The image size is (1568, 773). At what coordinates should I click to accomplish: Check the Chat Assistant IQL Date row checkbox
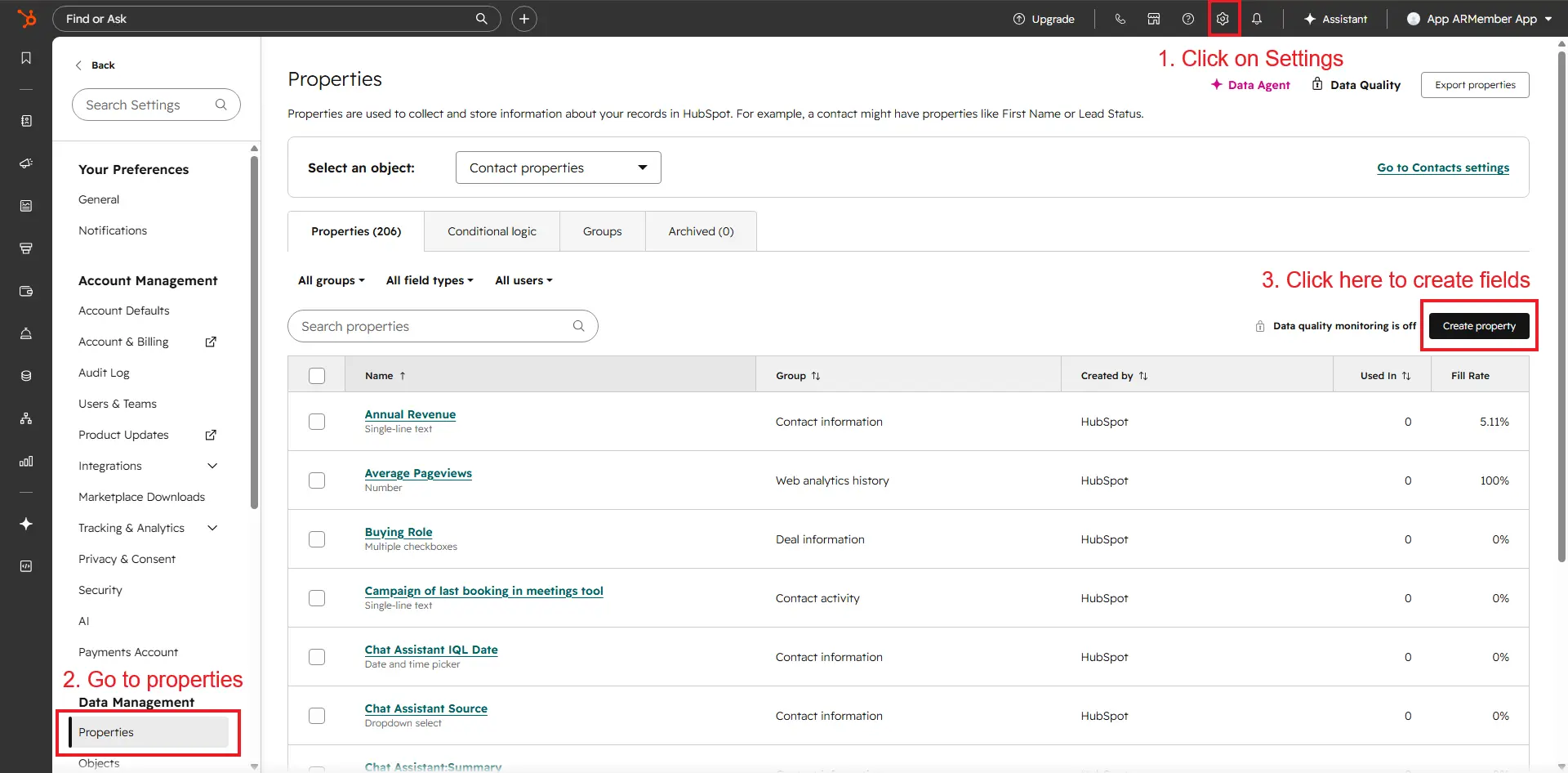(x=317, y=657)
